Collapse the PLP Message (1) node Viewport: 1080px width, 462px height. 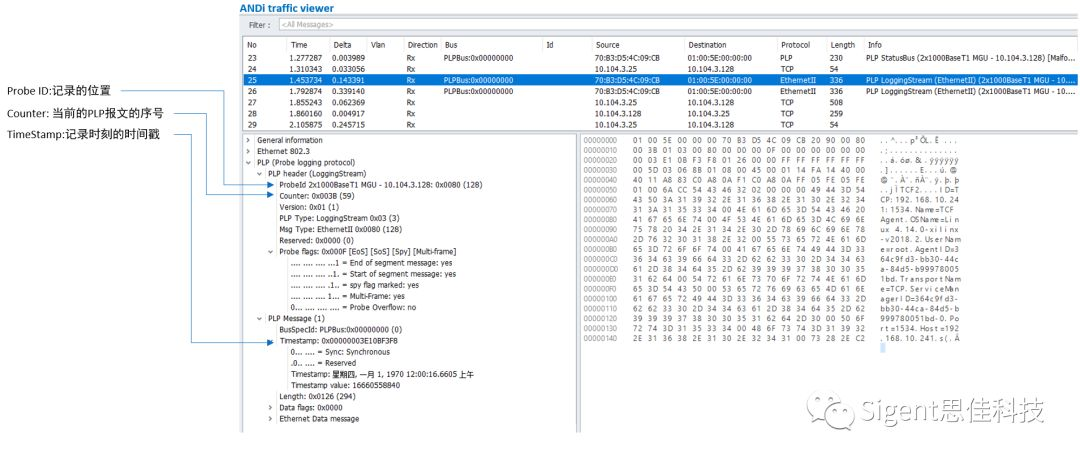260,318
